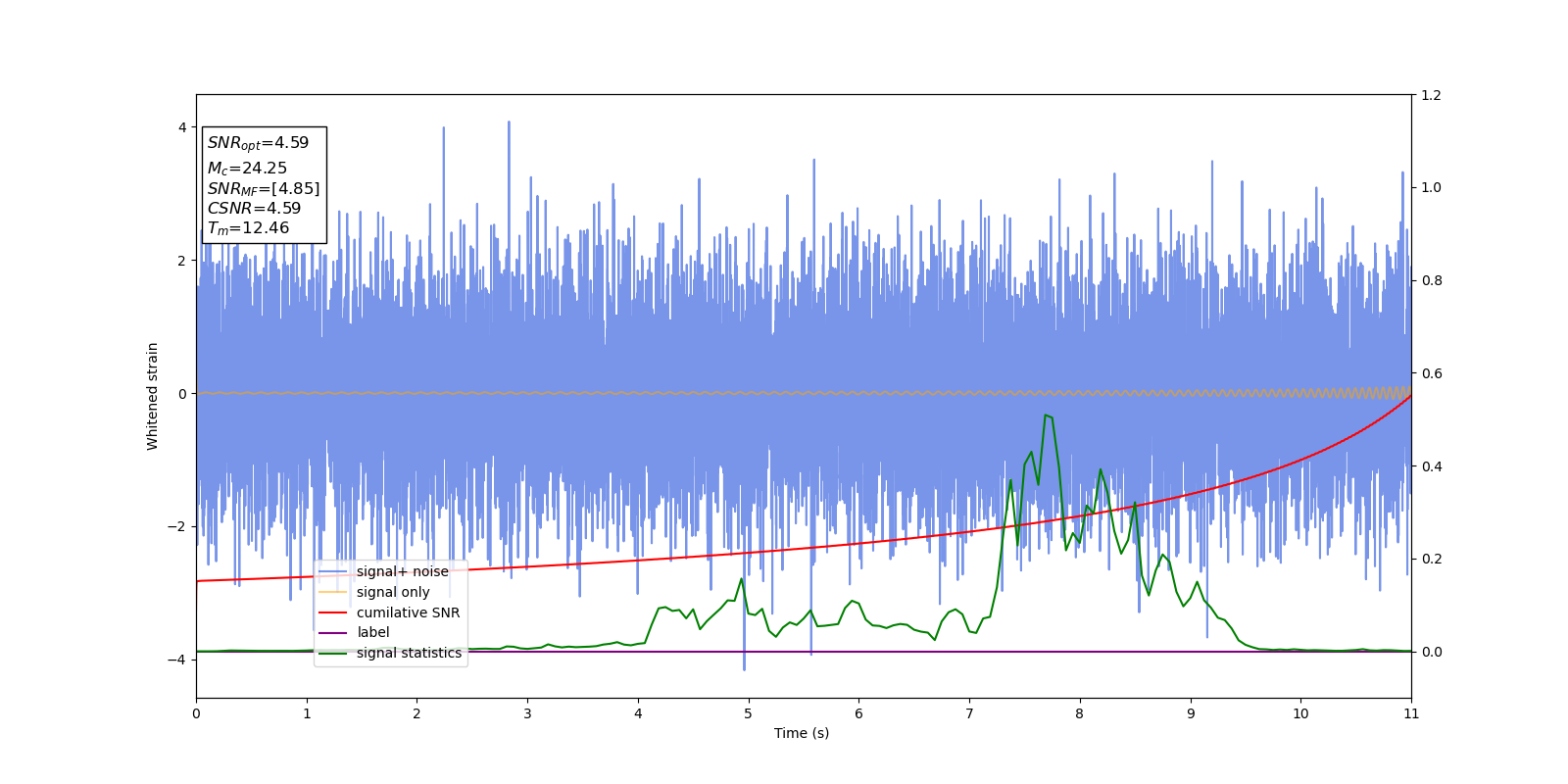Screen dimensions: 1568x784
Task: Click the x-axis tick label 6
Action: pos(858,713)
